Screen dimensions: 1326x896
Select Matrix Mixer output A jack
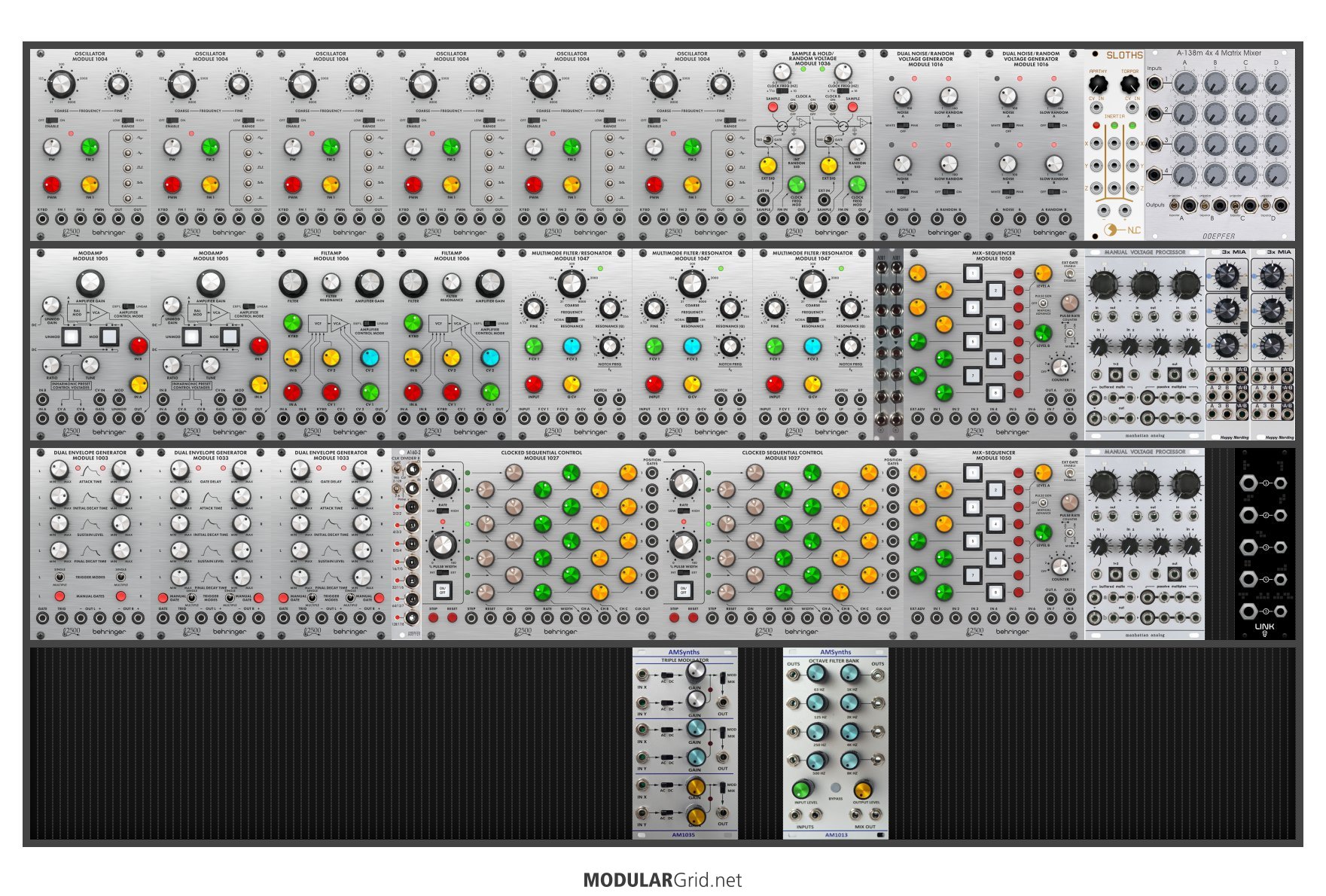coord(1190,206)
